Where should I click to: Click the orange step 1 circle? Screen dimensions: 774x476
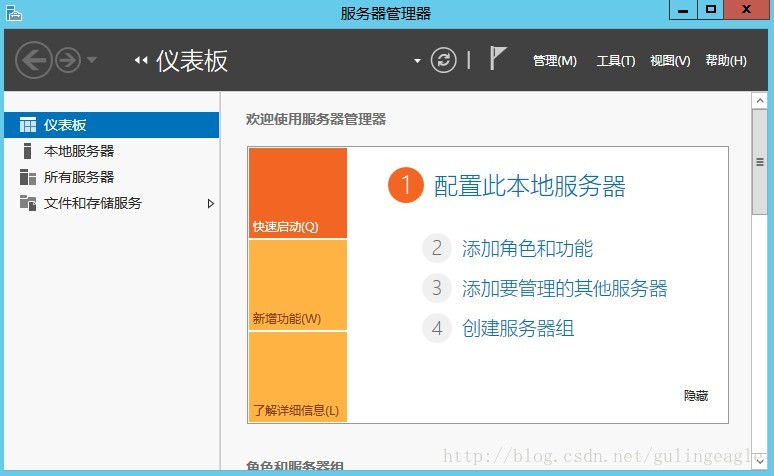[x=406, y=185]
